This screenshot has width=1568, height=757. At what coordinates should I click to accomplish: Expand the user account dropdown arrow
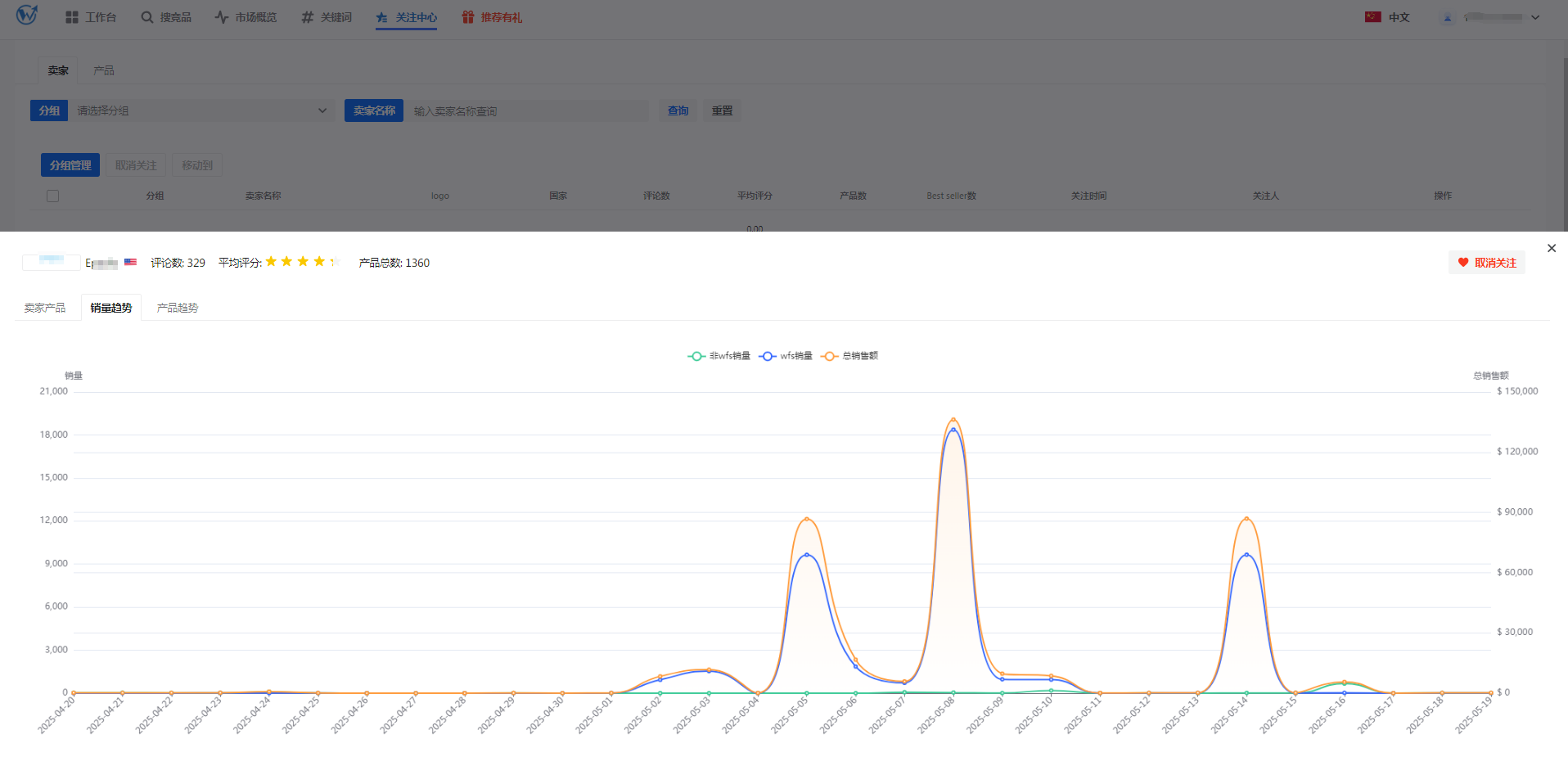pos(1535,17)
